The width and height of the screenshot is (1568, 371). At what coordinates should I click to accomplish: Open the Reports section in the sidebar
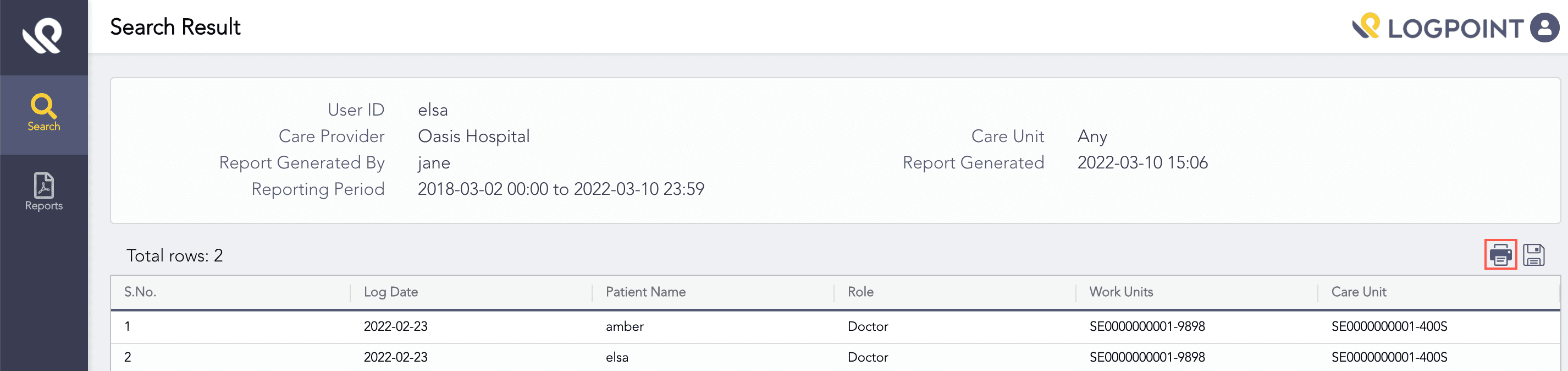(x=44, y=192)
